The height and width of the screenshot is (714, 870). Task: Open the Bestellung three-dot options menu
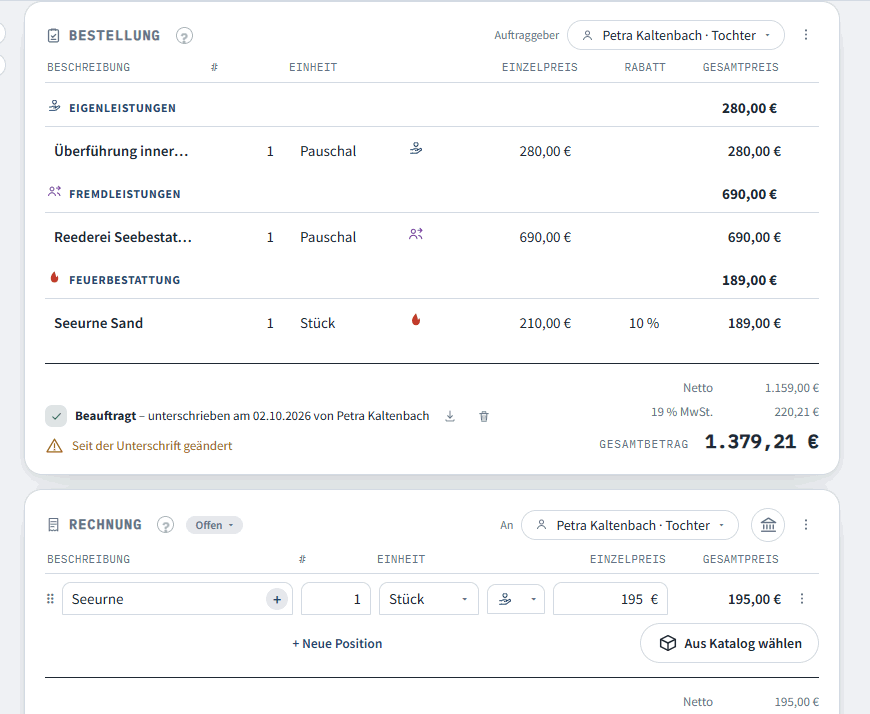click(806, 35)
